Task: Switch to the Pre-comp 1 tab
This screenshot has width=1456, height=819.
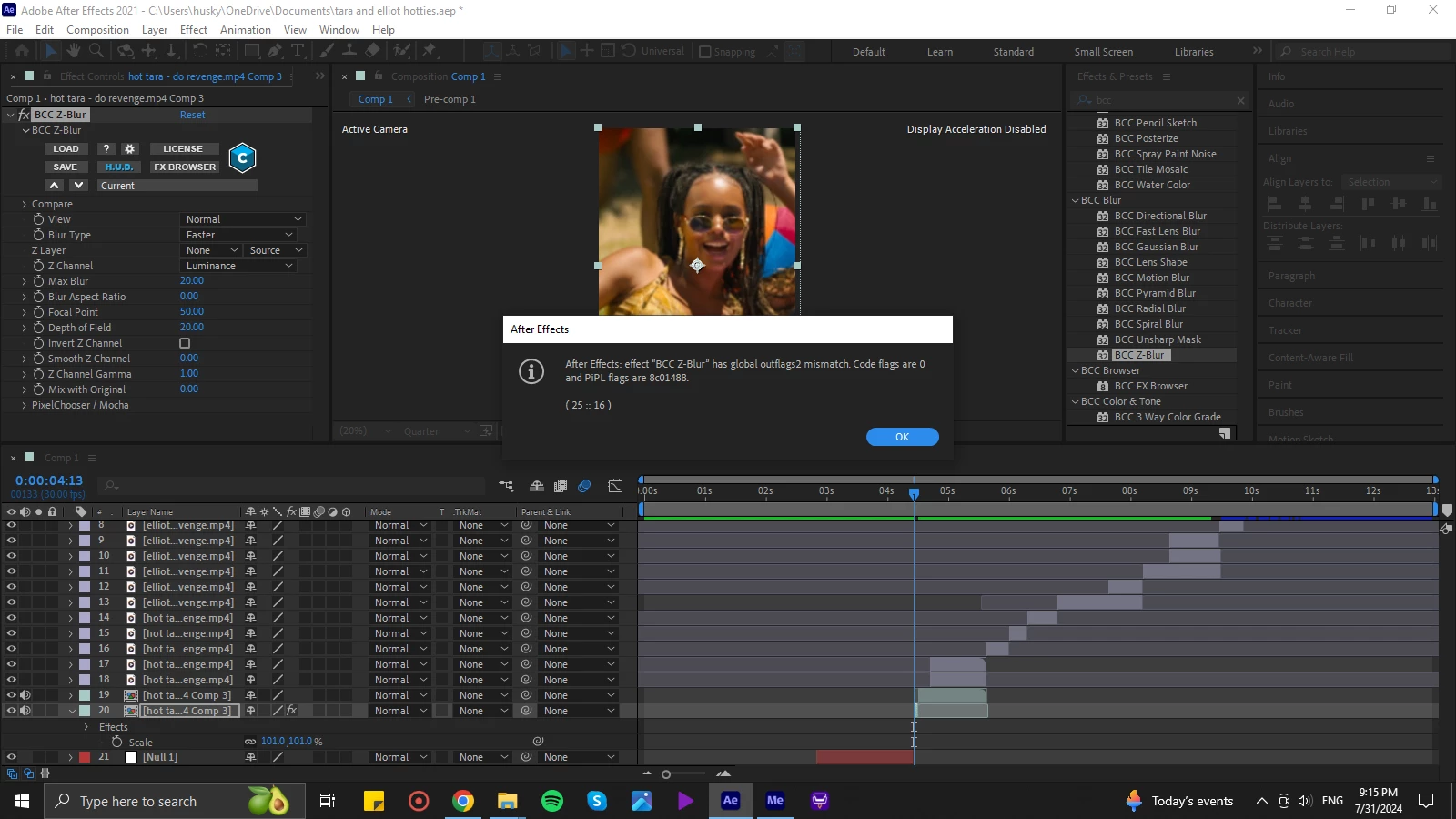Action: [x=450, y=99]
